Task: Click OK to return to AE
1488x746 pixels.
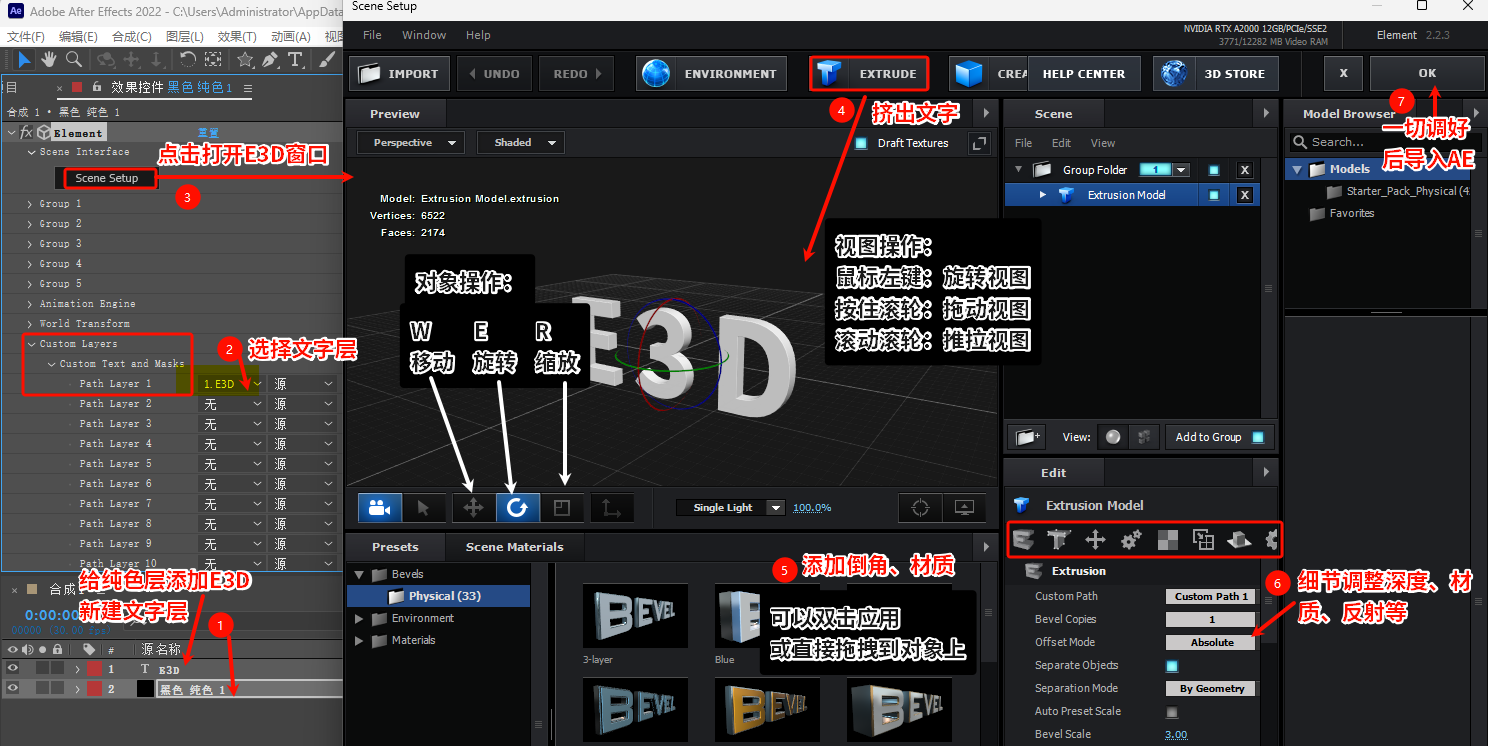Action: tap(1427, 73)
